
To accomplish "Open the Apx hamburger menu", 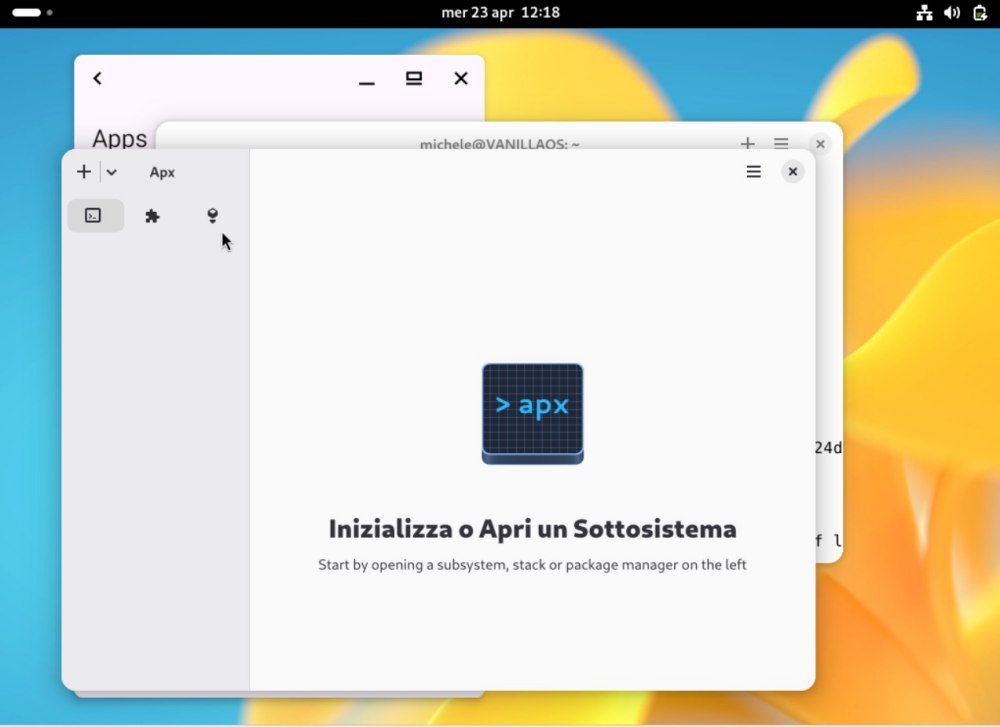I will pyautogui.click(x=753, y=172).
